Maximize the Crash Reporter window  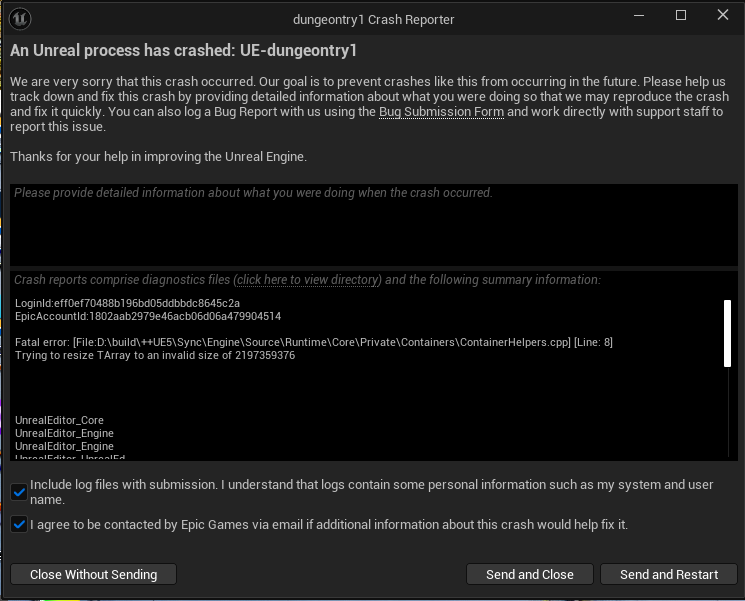(x=681, y=15)
